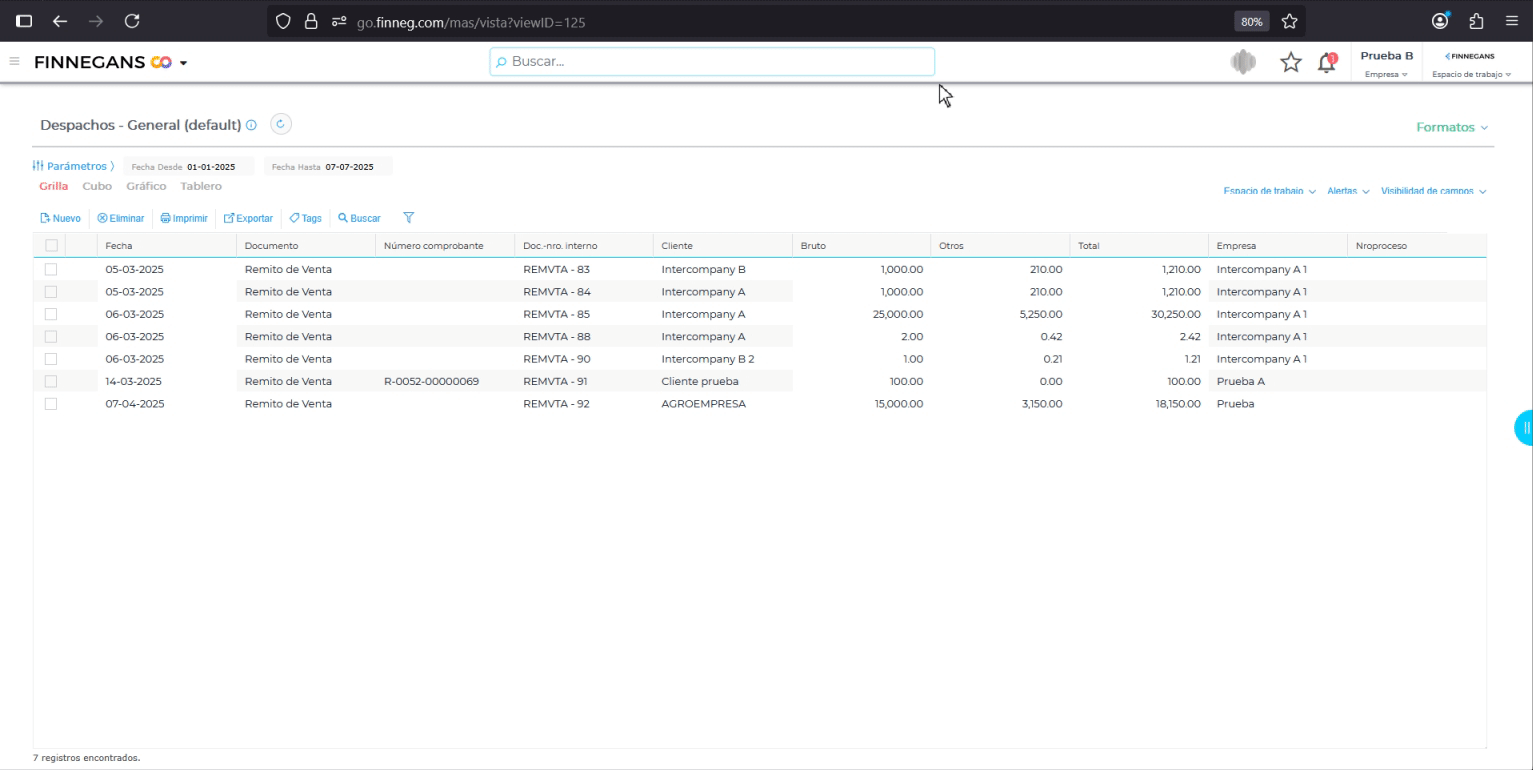Click the Fecha Desde date field

click(x=189, y=167)
